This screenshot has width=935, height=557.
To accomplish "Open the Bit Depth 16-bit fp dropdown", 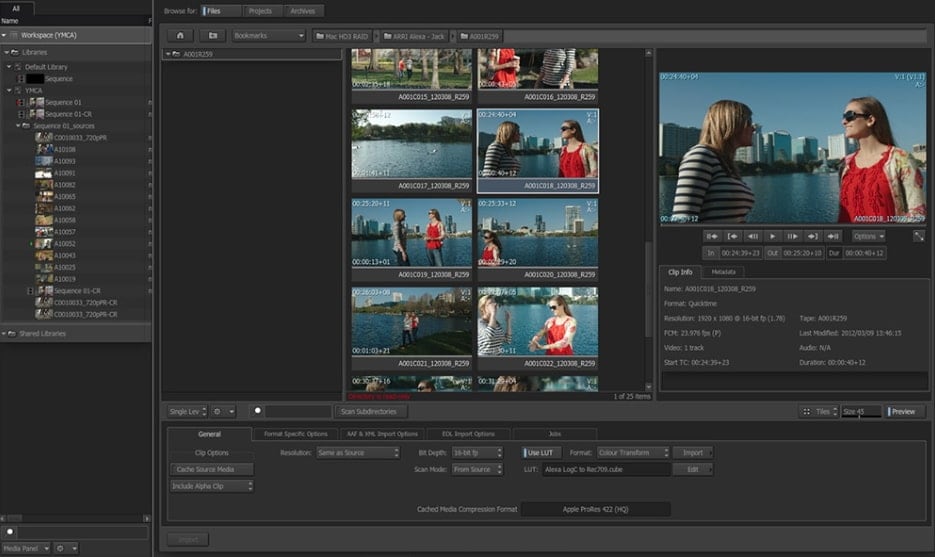I will point(478,453).
